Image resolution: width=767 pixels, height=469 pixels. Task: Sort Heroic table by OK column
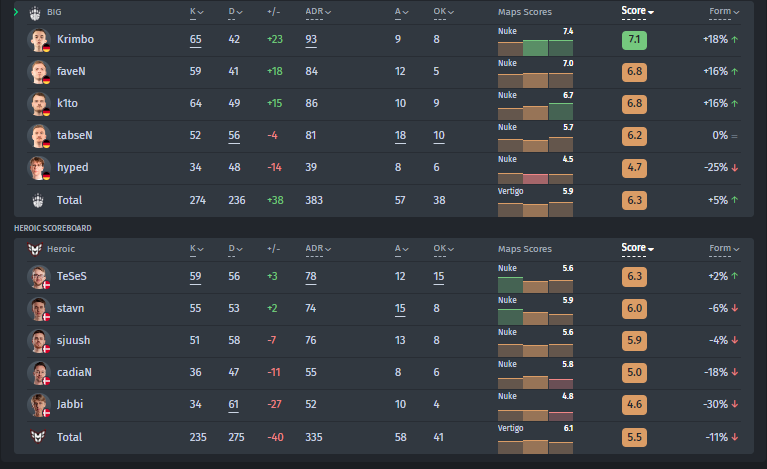444,248
